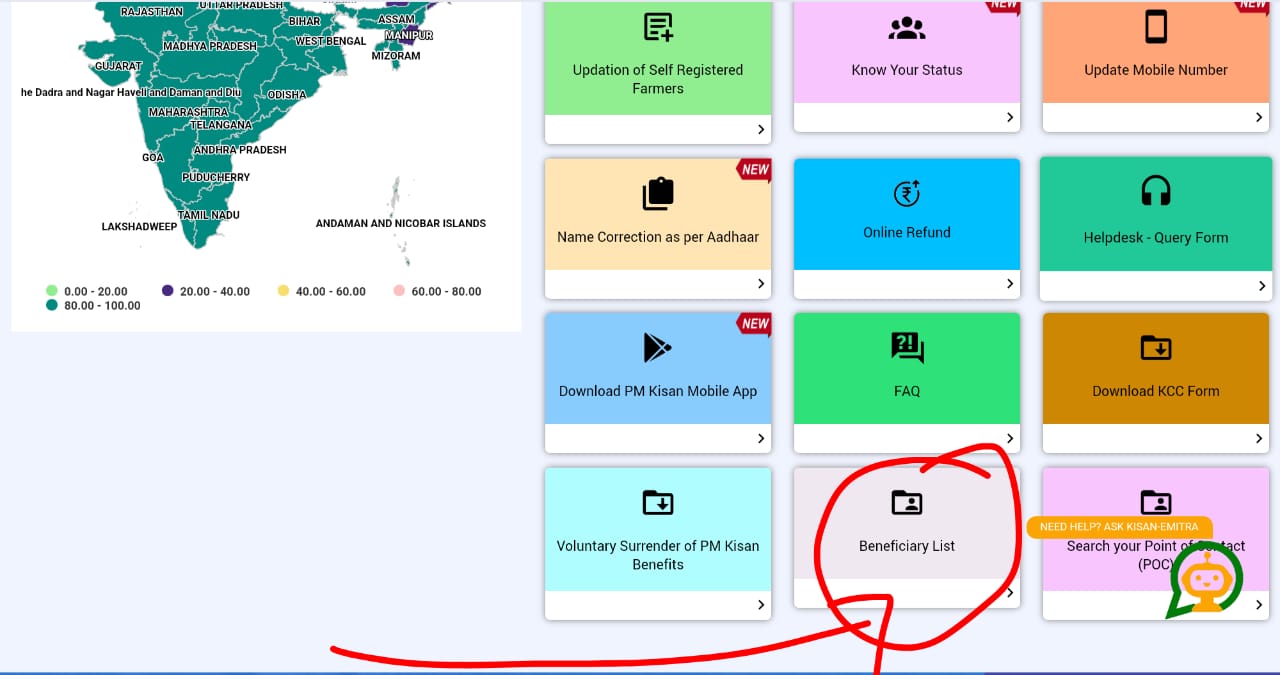Click the Update Mobile Number phone icon

point(1156,27)
